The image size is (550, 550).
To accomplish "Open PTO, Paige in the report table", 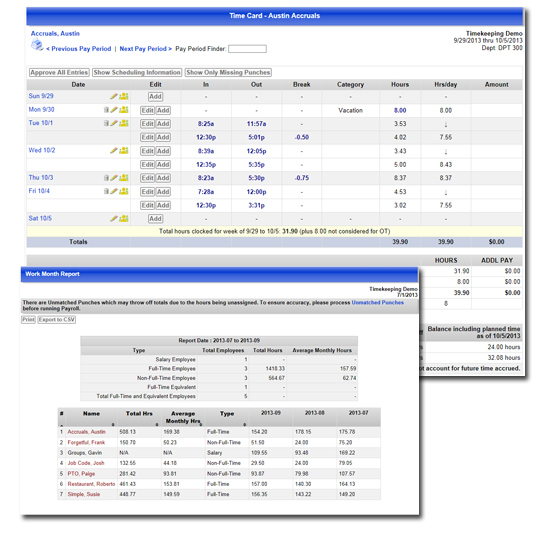I will (x=81, y=474).
